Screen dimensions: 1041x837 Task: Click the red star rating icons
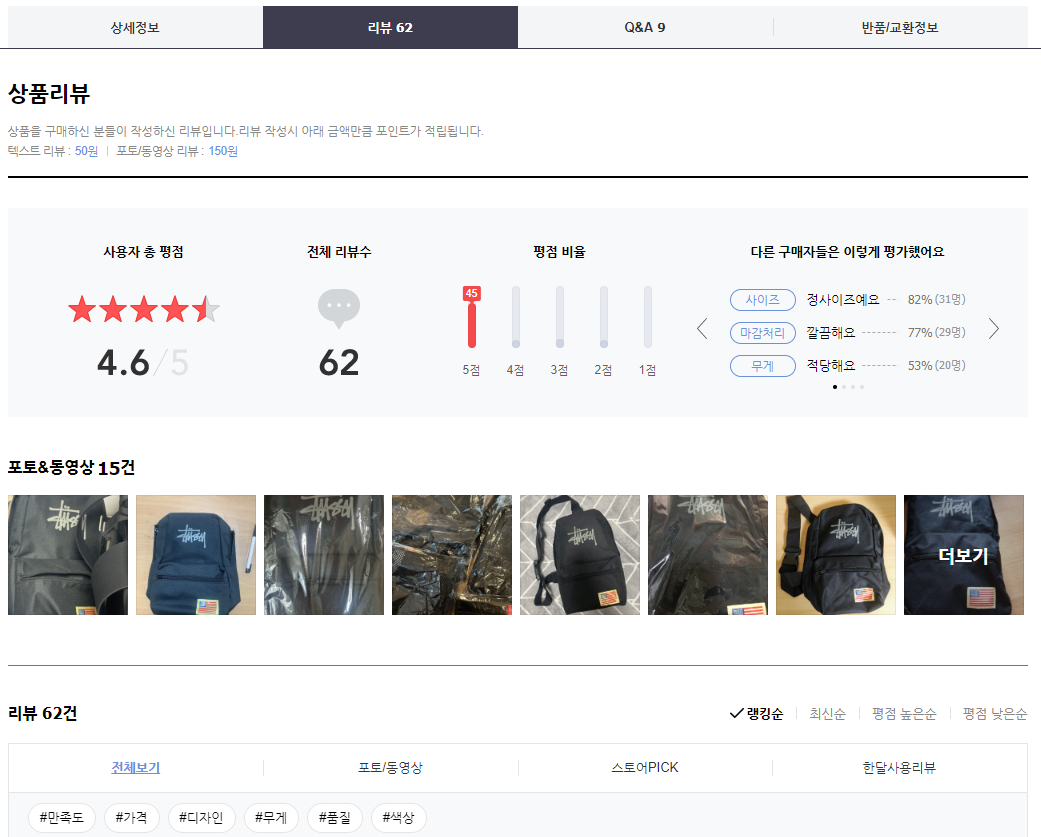click(143, 310)
